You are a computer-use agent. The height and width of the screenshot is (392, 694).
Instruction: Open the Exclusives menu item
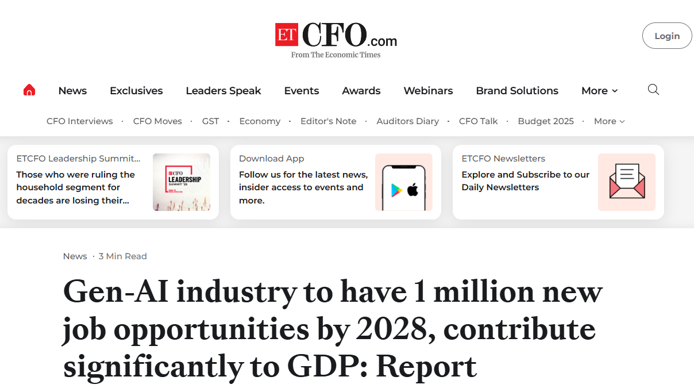(x=136, y=91)
